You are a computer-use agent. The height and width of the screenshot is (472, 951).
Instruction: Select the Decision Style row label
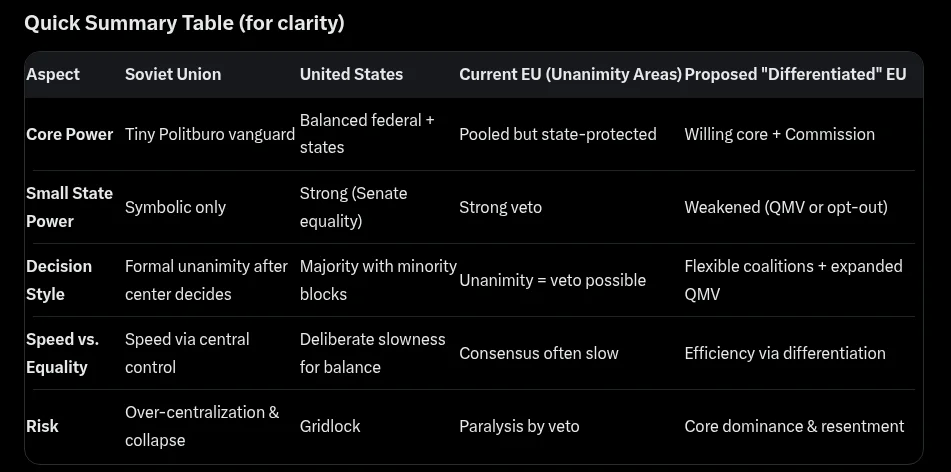click(59, 280)
